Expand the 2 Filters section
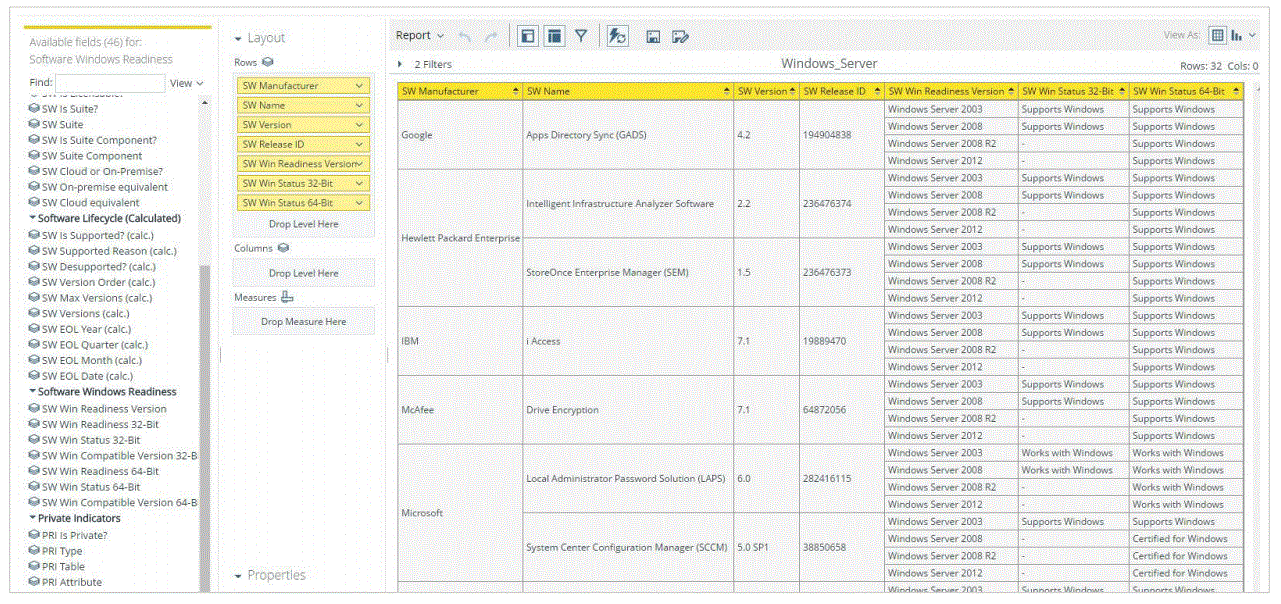This screenshot has width=1281, height=604. (x=401, y=64)
